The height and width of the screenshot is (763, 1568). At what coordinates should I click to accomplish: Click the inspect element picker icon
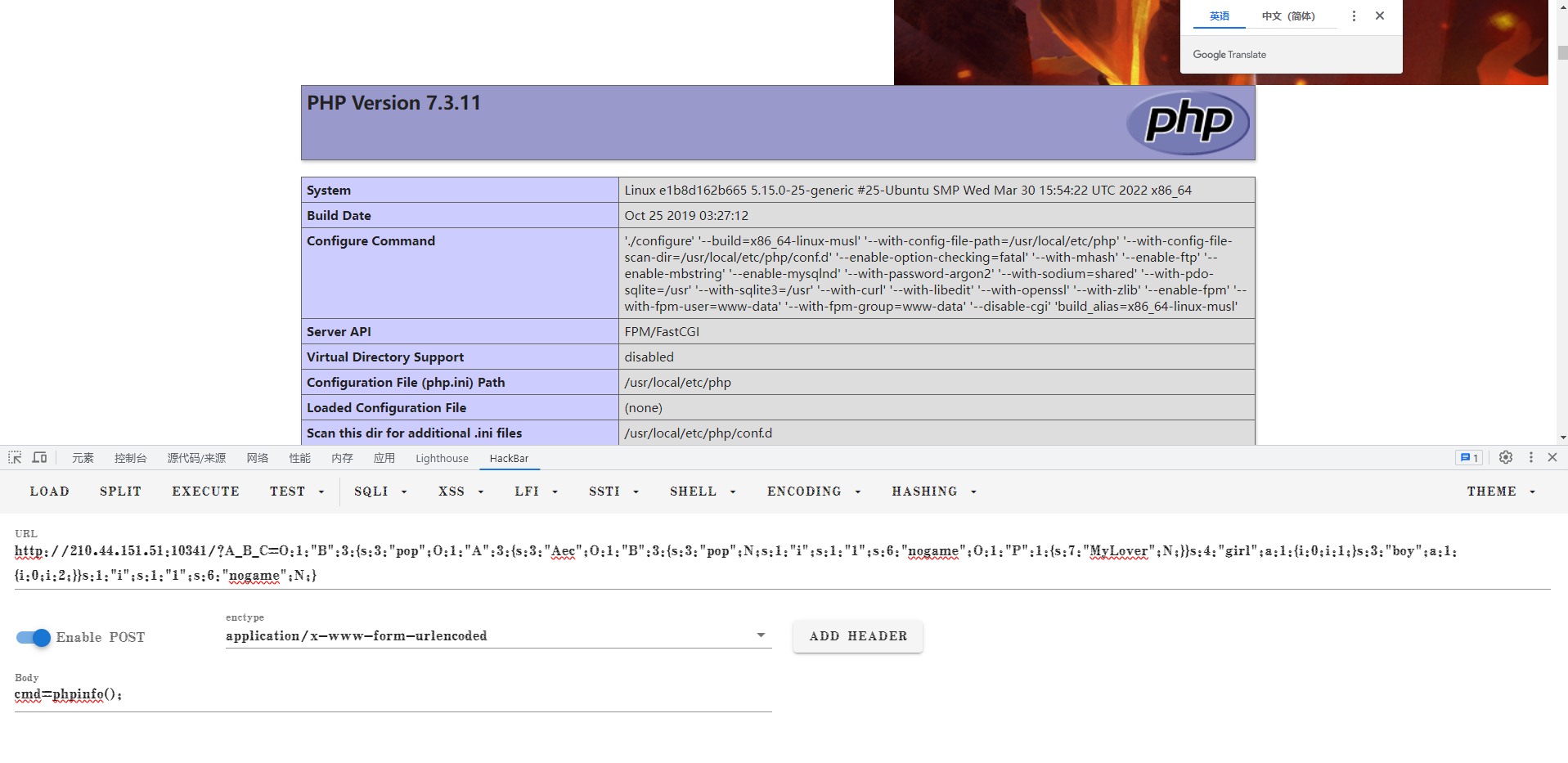(x=15, y=458)
